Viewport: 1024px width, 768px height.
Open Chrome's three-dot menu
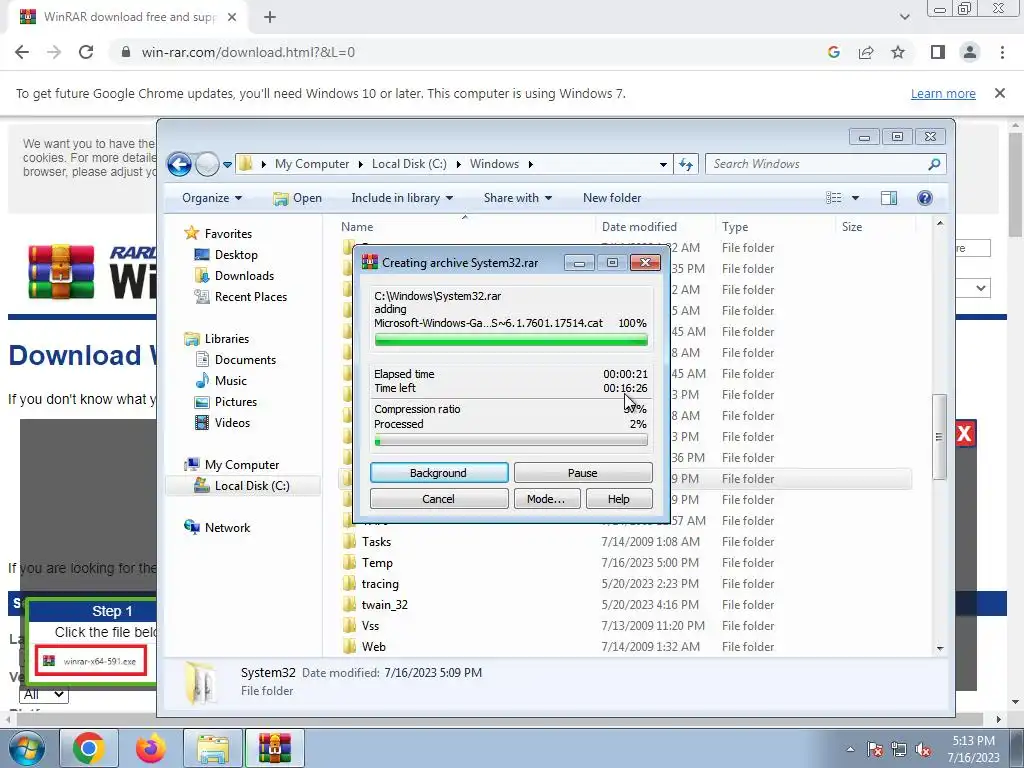pyautogui.click(x=1002, y=52)
